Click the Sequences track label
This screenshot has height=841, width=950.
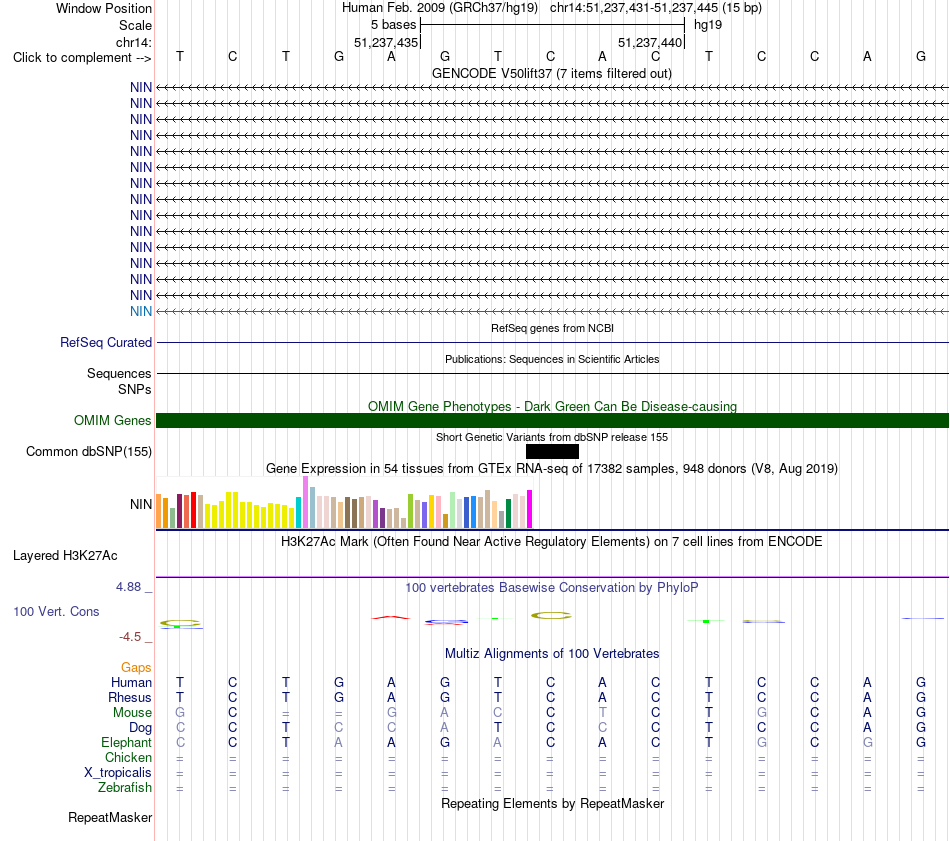click(x=119, y=373)
